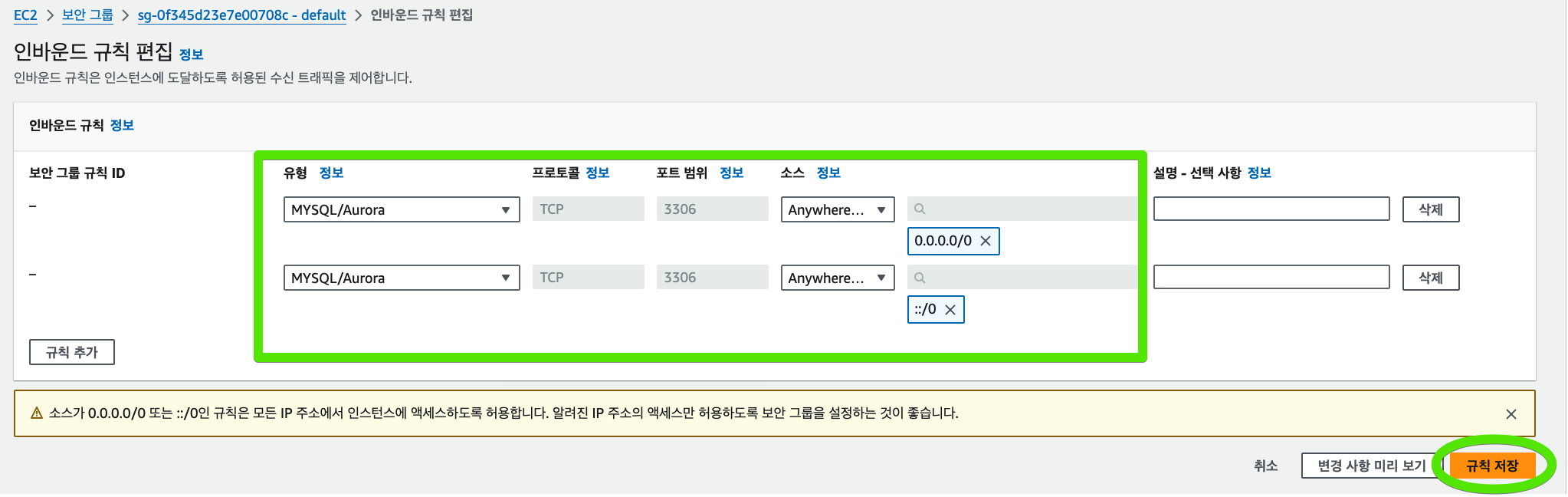Delete the second rule with 삭제
Viewport: 1568px width, 497px height.
(x=1431, y=278)
